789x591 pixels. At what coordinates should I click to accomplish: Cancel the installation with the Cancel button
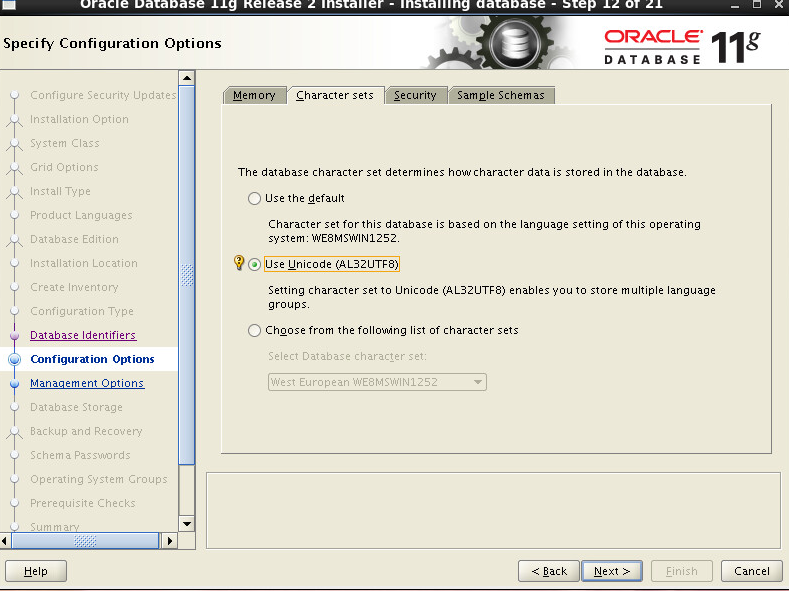752,571
